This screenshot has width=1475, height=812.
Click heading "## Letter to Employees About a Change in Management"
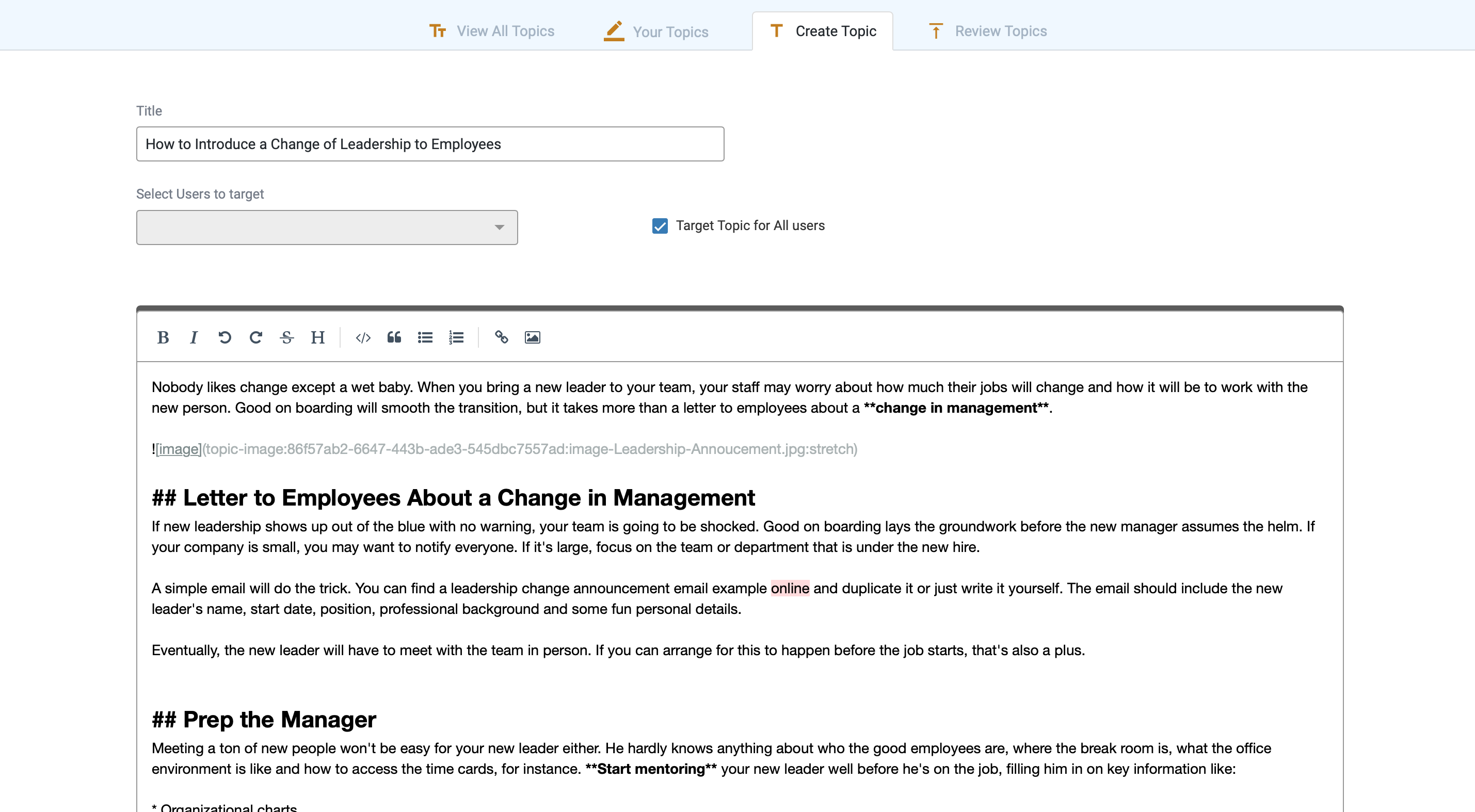[453, 498]
